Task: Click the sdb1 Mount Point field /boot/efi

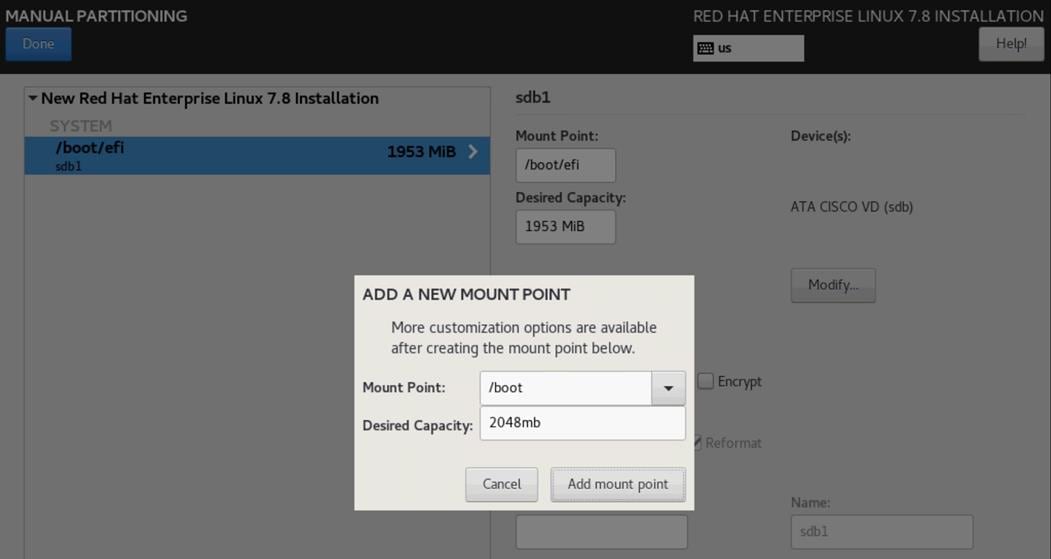Action: click(565, 165)
